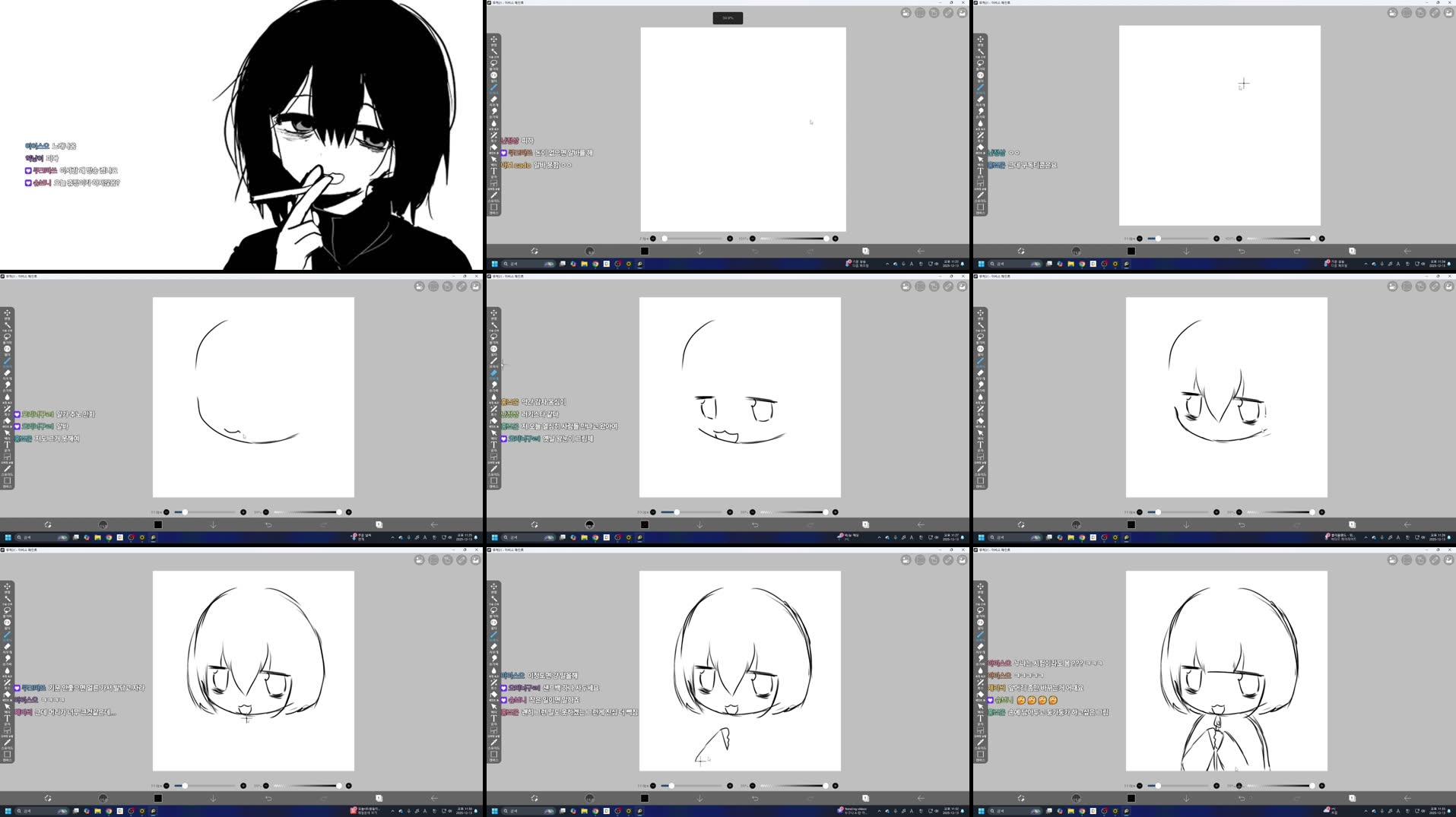The width and height of the screenshot is (1456, 817).
Task: Click the Redo arrow in the bottom toolbar
Action: (810, 524)
